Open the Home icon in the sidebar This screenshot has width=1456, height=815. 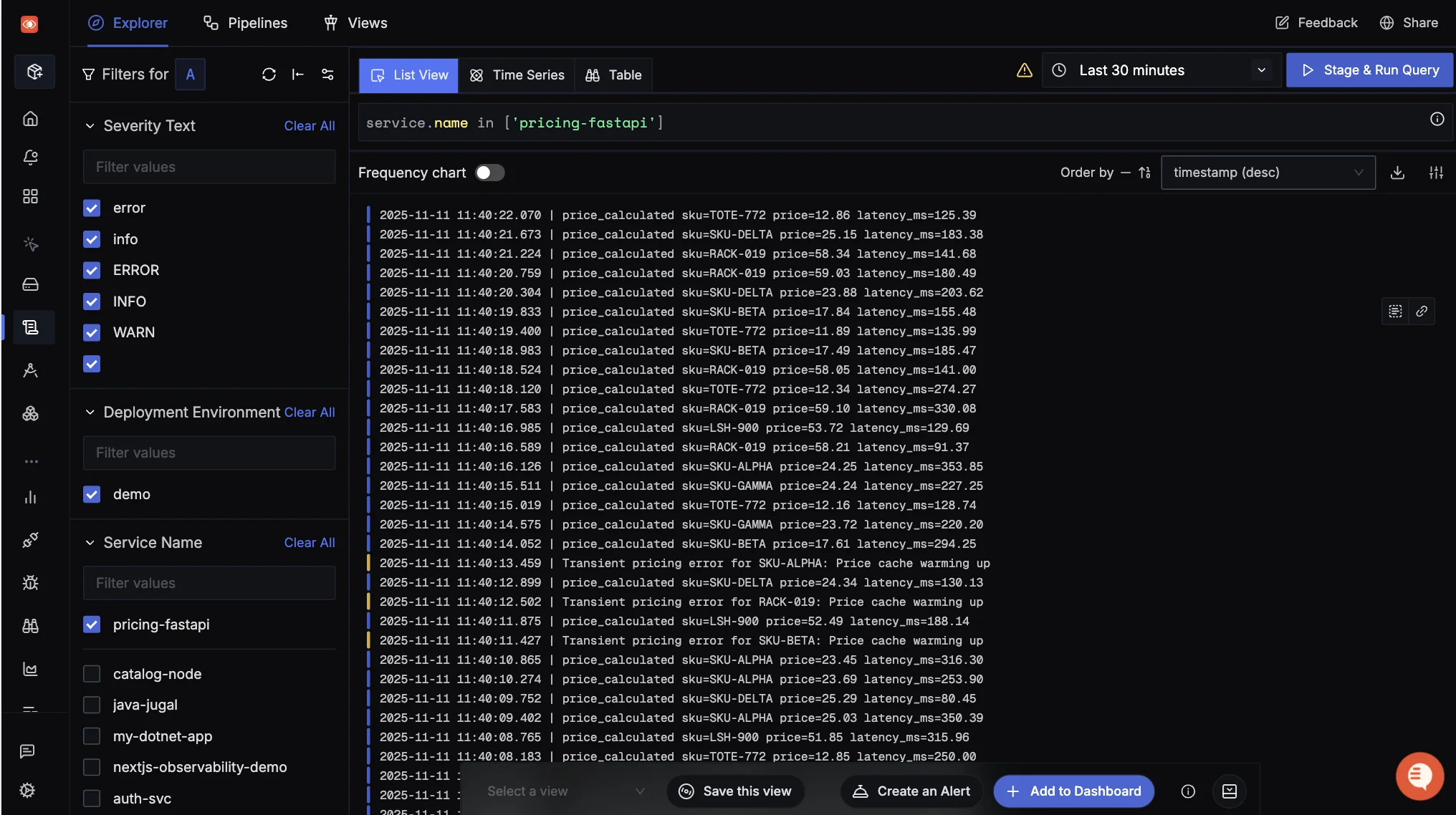pyautogui.click(x=31, y=119)
